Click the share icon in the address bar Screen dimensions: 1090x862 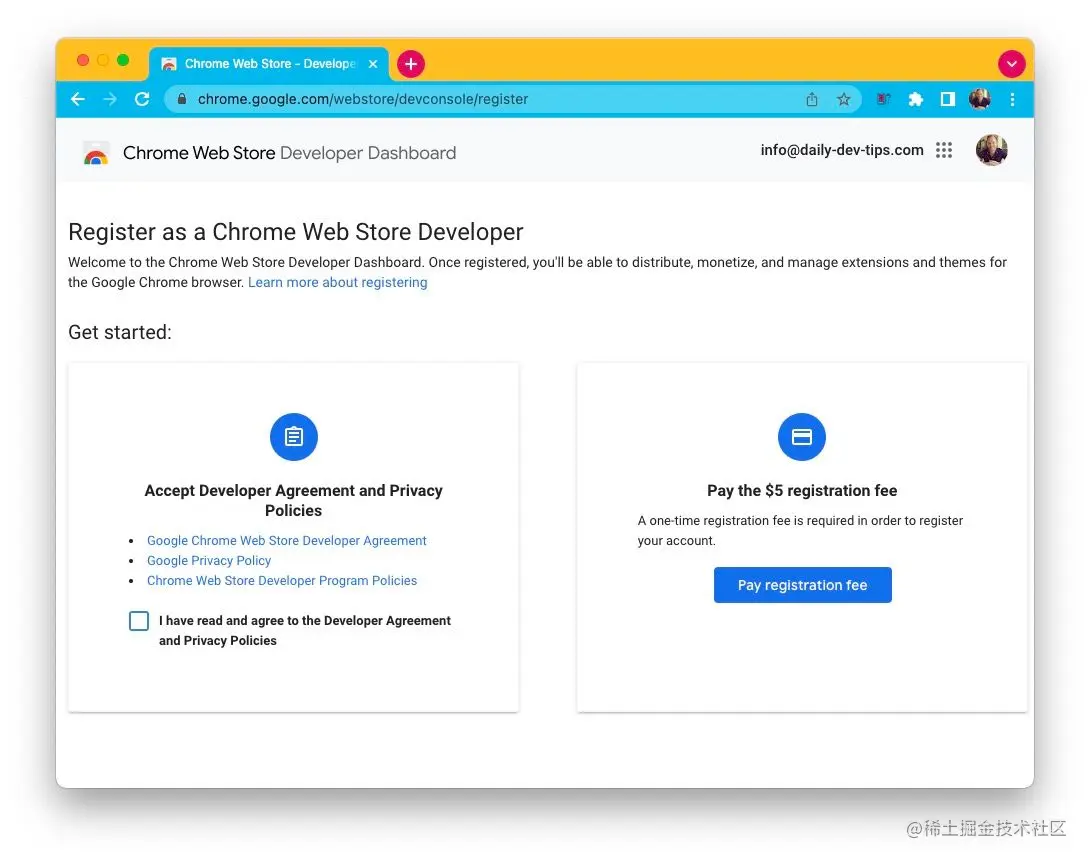click(812, 99)
